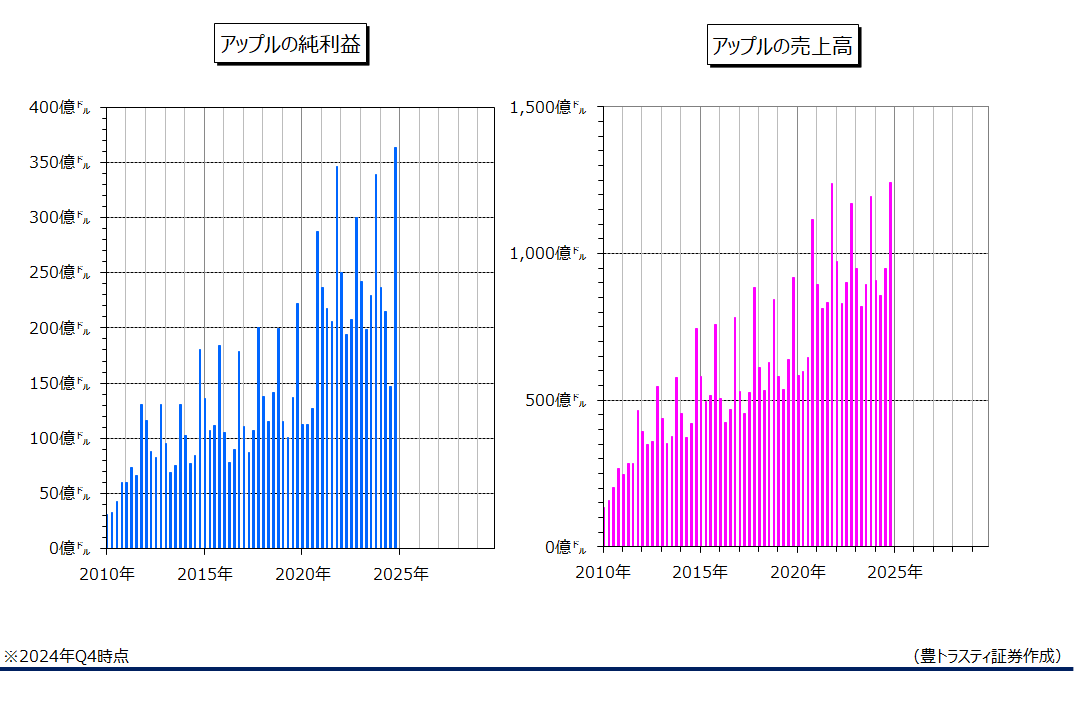This screenshot has width=1074, height=707.
Task: Click 2025年 on the net income chart axis
Action: [401, 574]
